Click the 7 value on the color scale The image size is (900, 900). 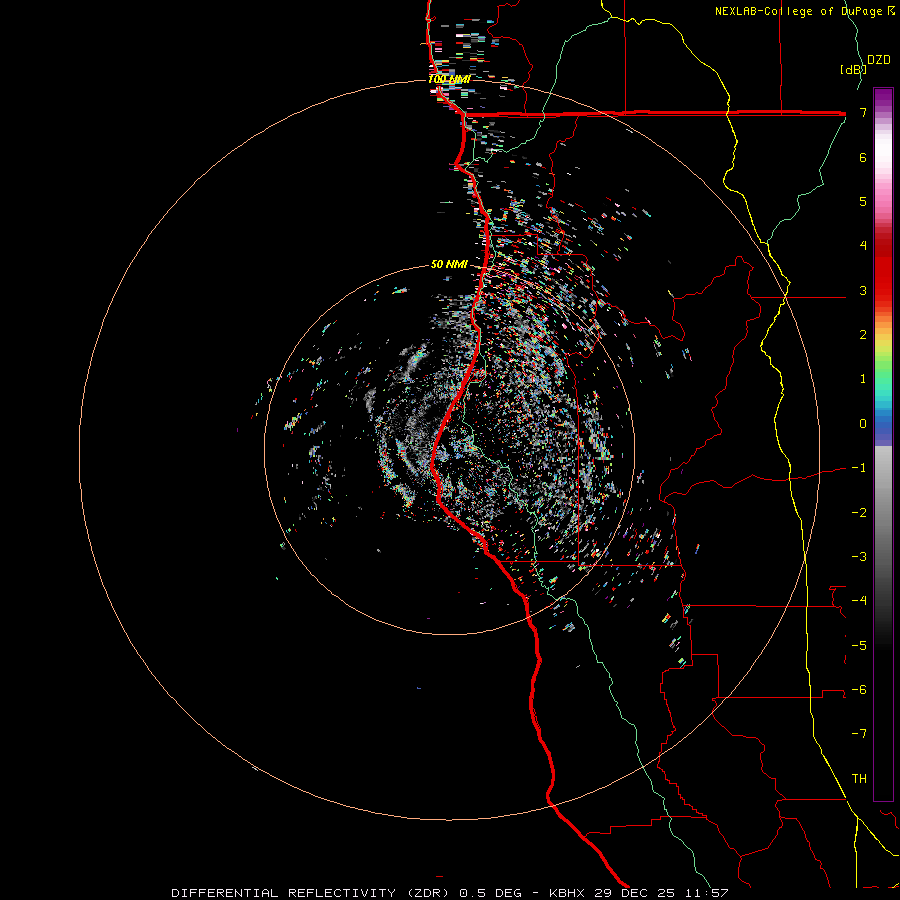[x=863, y=112]
